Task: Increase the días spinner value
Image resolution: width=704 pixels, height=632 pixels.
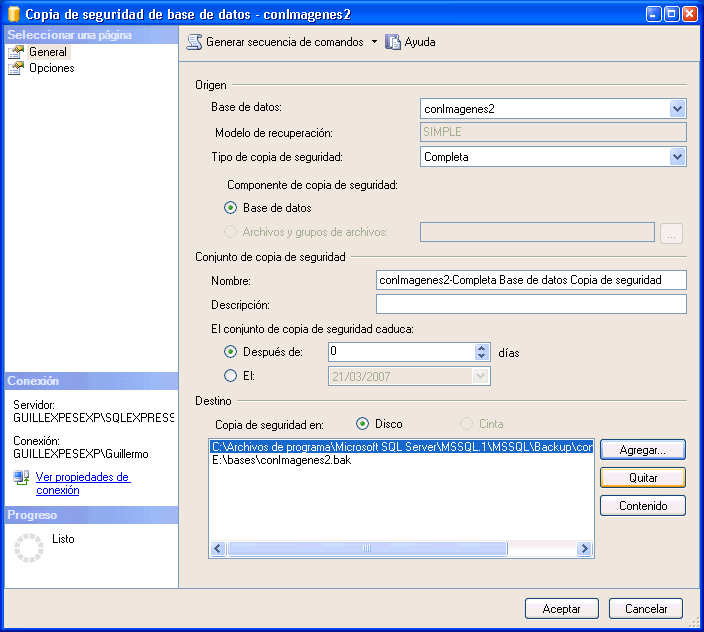Action: point(481,348)
